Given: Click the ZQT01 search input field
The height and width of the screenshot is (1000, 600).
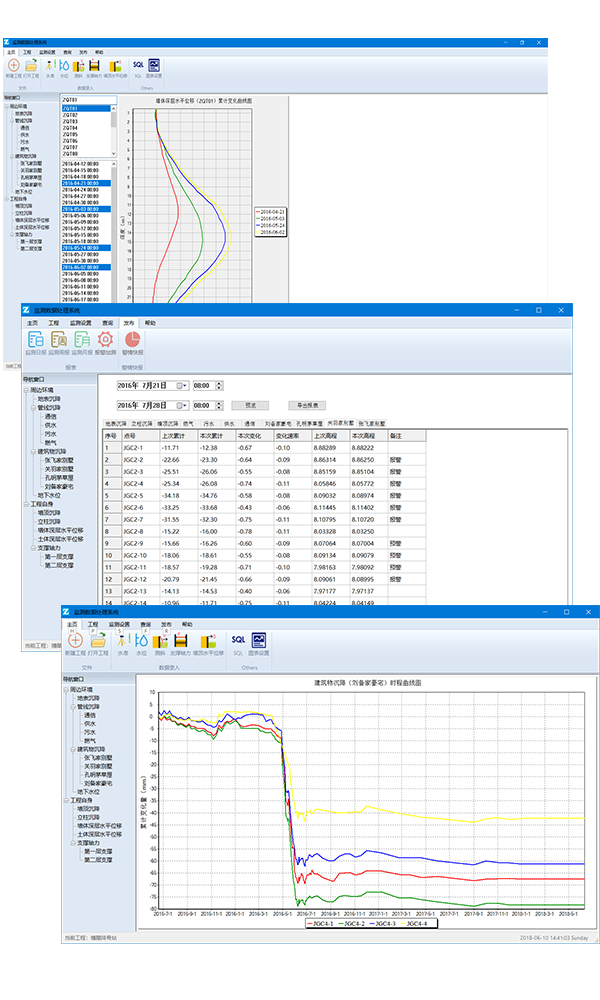Looking at the screenshot, I should tap(89, 100).
